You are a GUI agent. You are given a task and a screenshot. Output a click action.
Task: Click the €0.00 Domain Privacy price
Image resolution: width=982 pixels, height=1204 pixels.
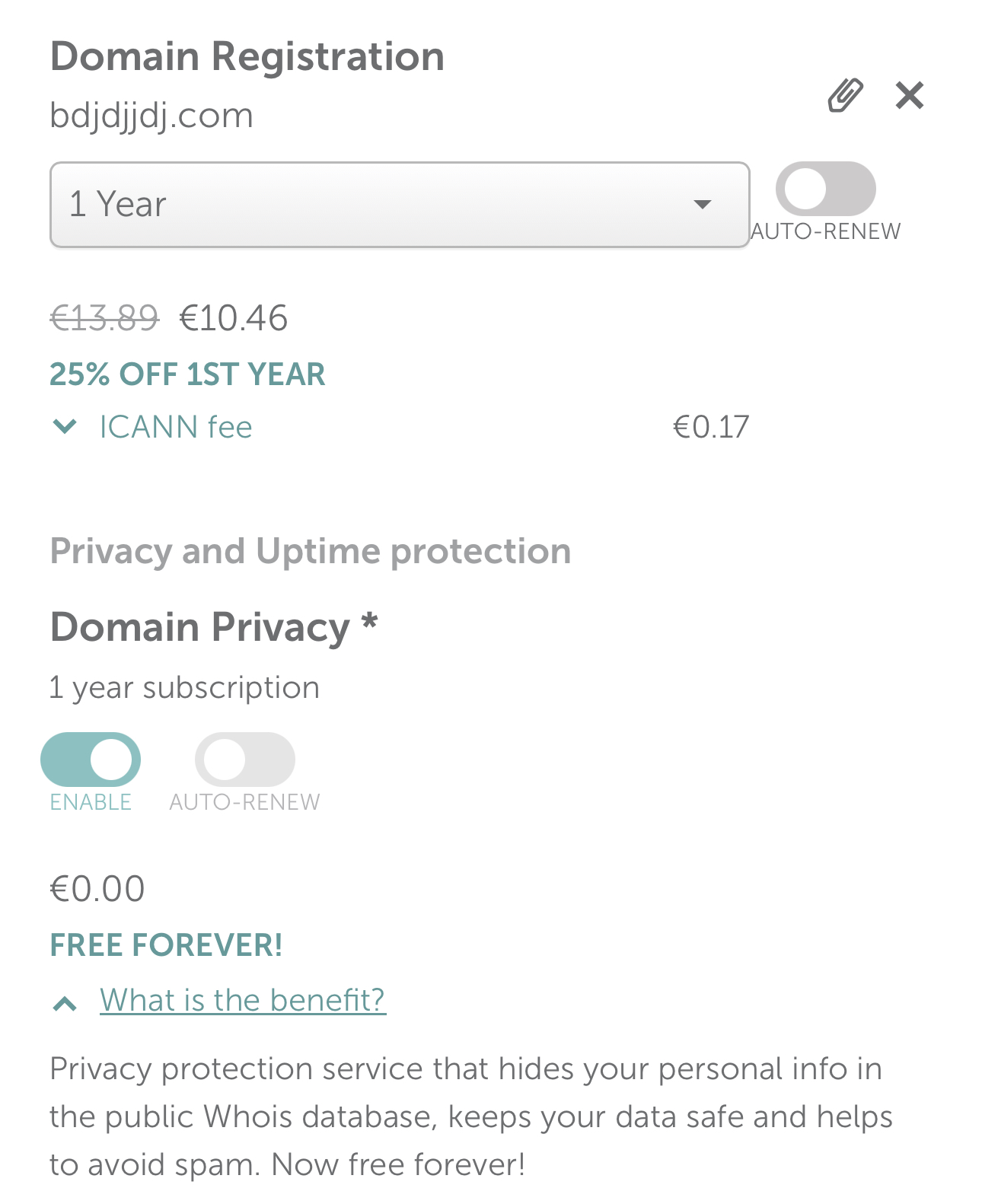click(x=97, y=889)
